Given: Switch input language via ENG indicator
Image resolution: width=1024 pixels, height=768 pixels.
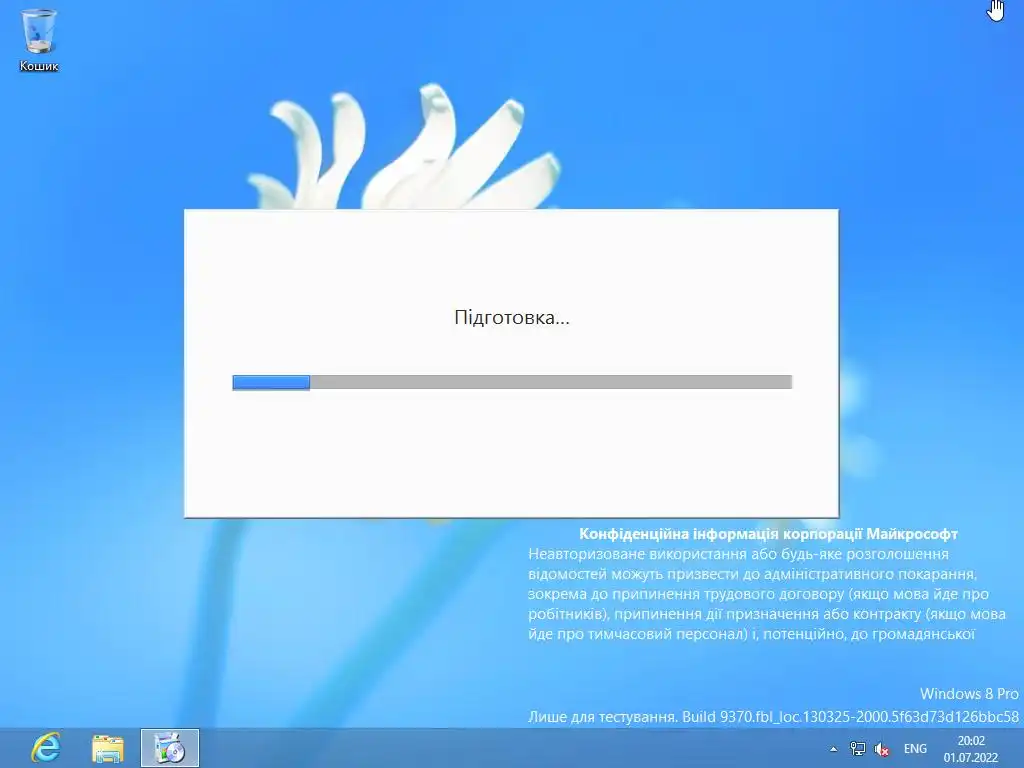Looking at the screenshot, I should pyautogui.click(x=915, y=748).
